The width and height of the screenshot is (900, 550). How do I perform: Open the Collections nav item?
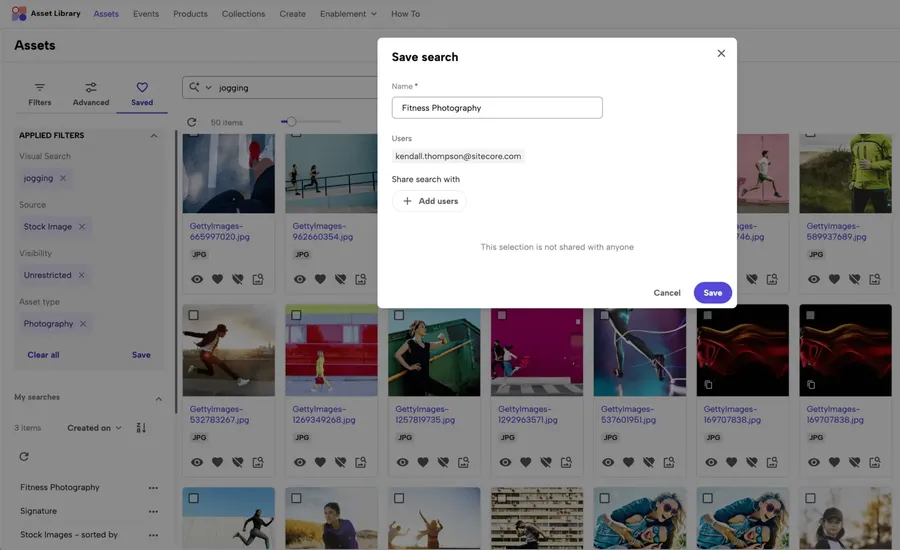pyautogui.click(x=243, y=14)
